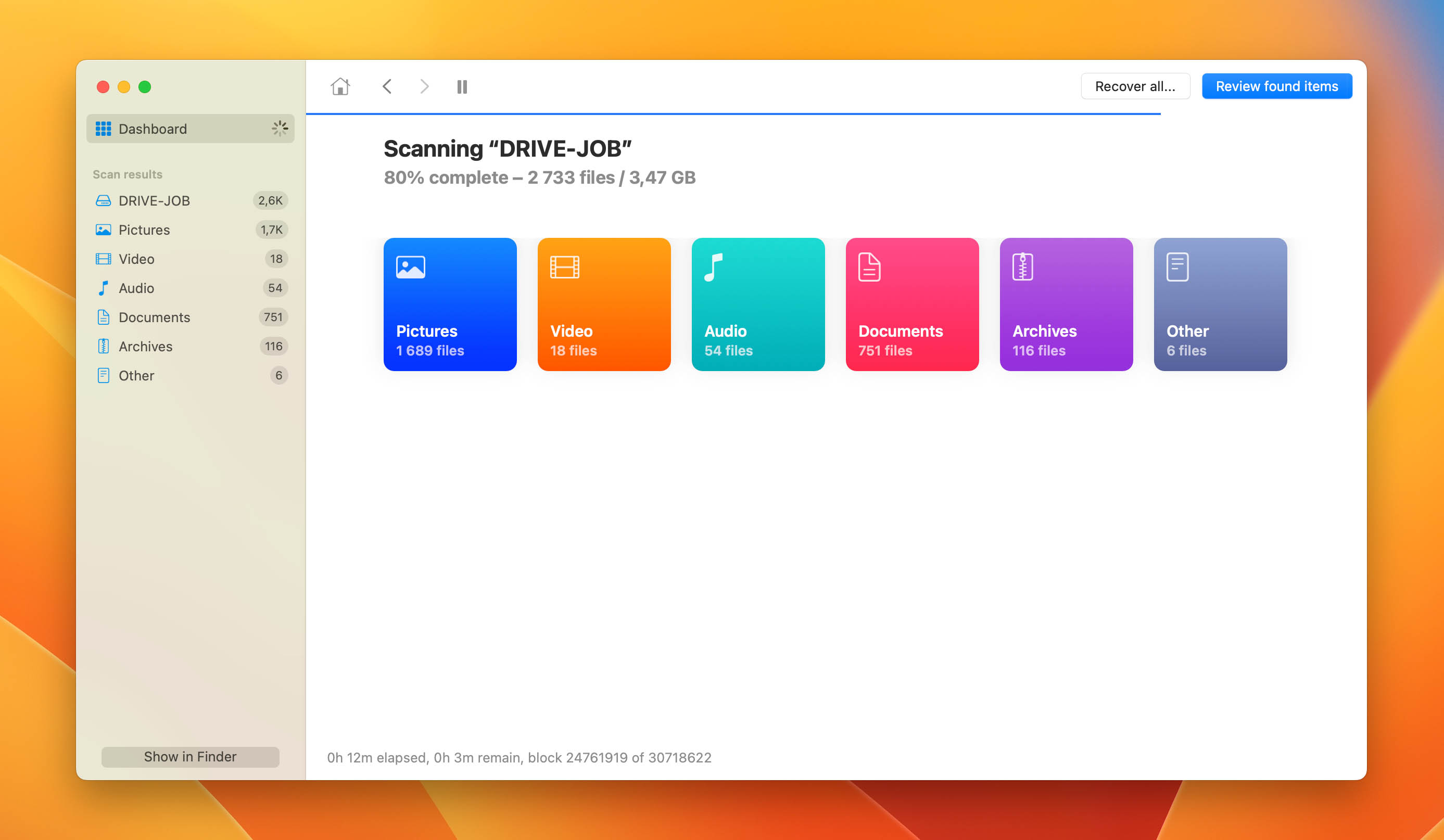
Task: Click the Recover all button
Action: tap(1135, 86)
